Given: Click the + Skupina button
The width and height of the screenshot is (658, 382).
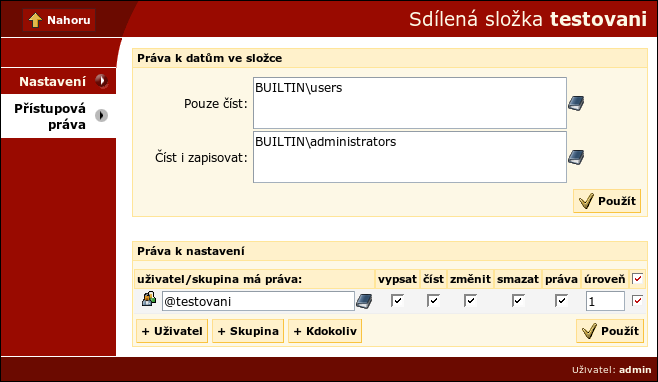Looking at the screenshot, I should click(248, 331).
